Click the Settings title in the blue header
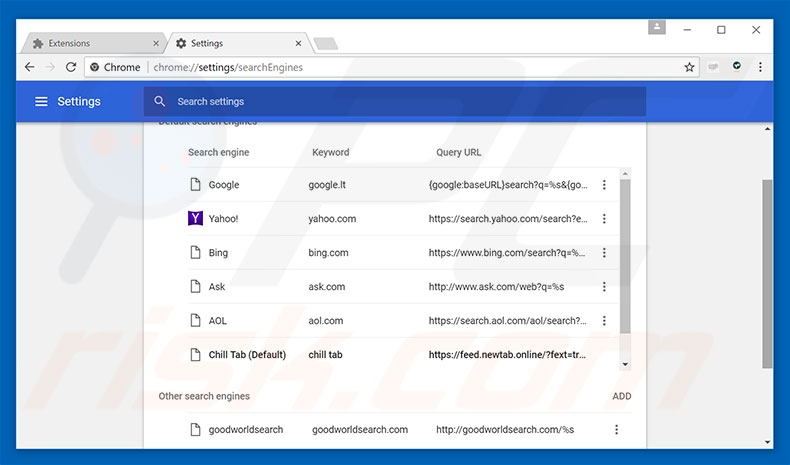Image resolution: width=790 pixels, height=465 pixels. pyautogui.click(x=79, y=102)
